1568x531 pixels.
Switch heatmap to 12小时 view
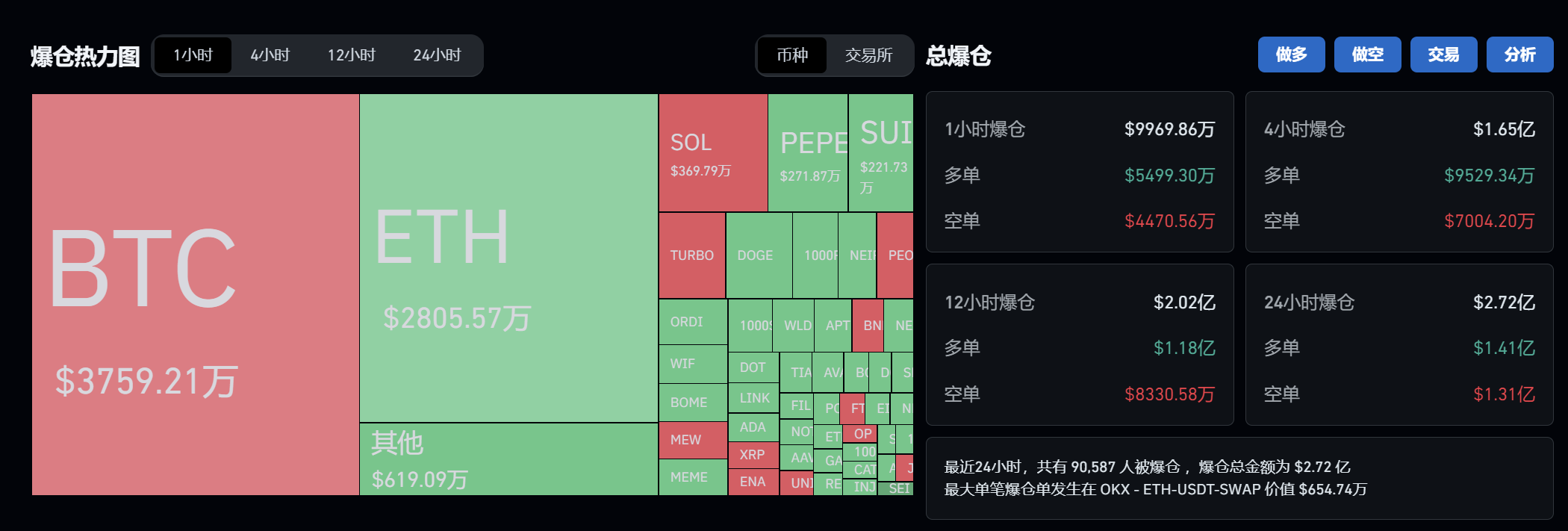pos(351,55)
